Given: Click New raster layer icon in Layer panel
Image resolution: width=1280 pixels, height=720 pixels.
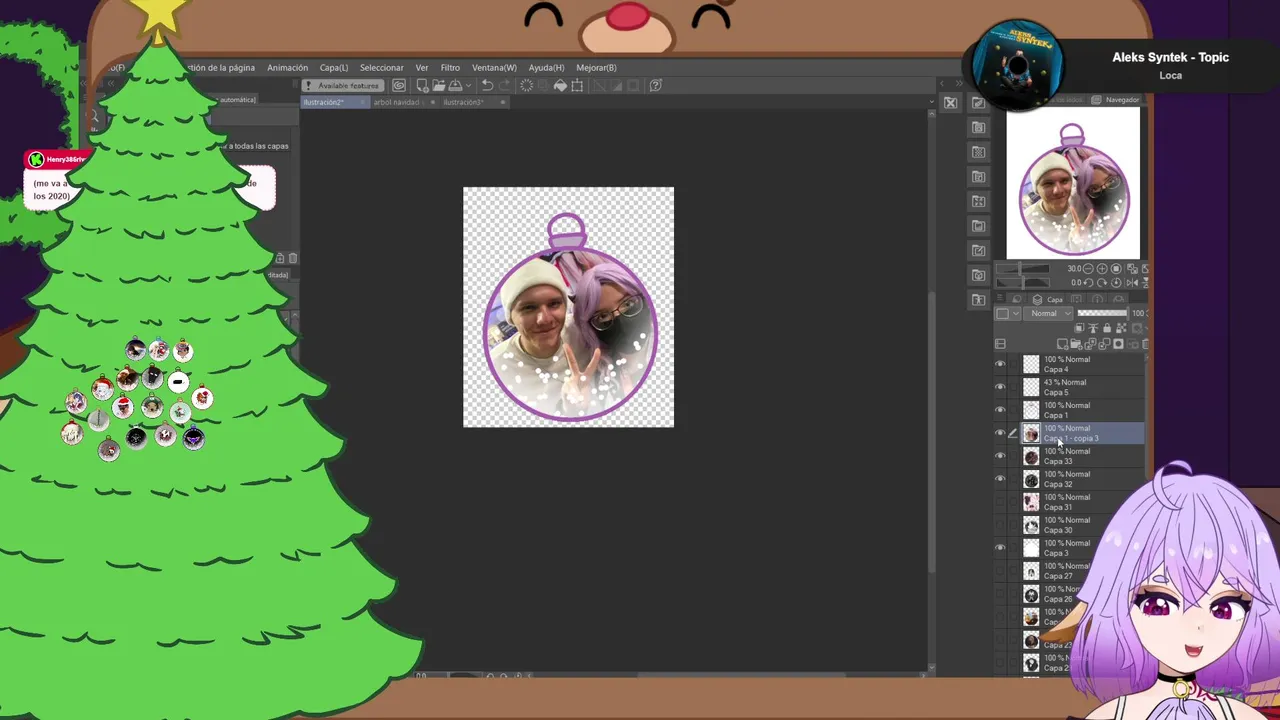Looking at the screenshot, I should coord(1062,344).
